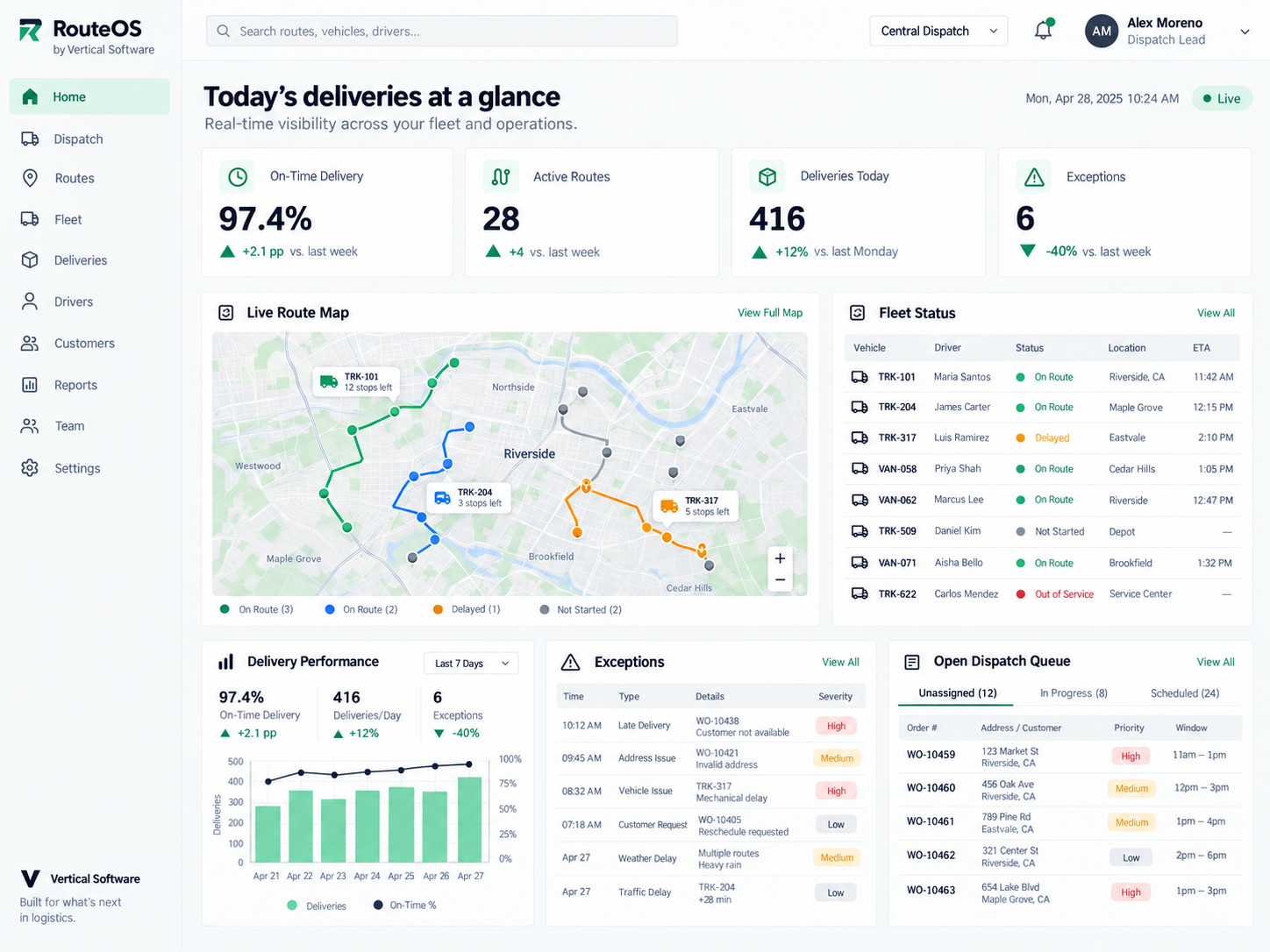Click the search routes input field
Image resolution: width=1270 pixels, height=952 pixels.
click(x=442, y=31)
